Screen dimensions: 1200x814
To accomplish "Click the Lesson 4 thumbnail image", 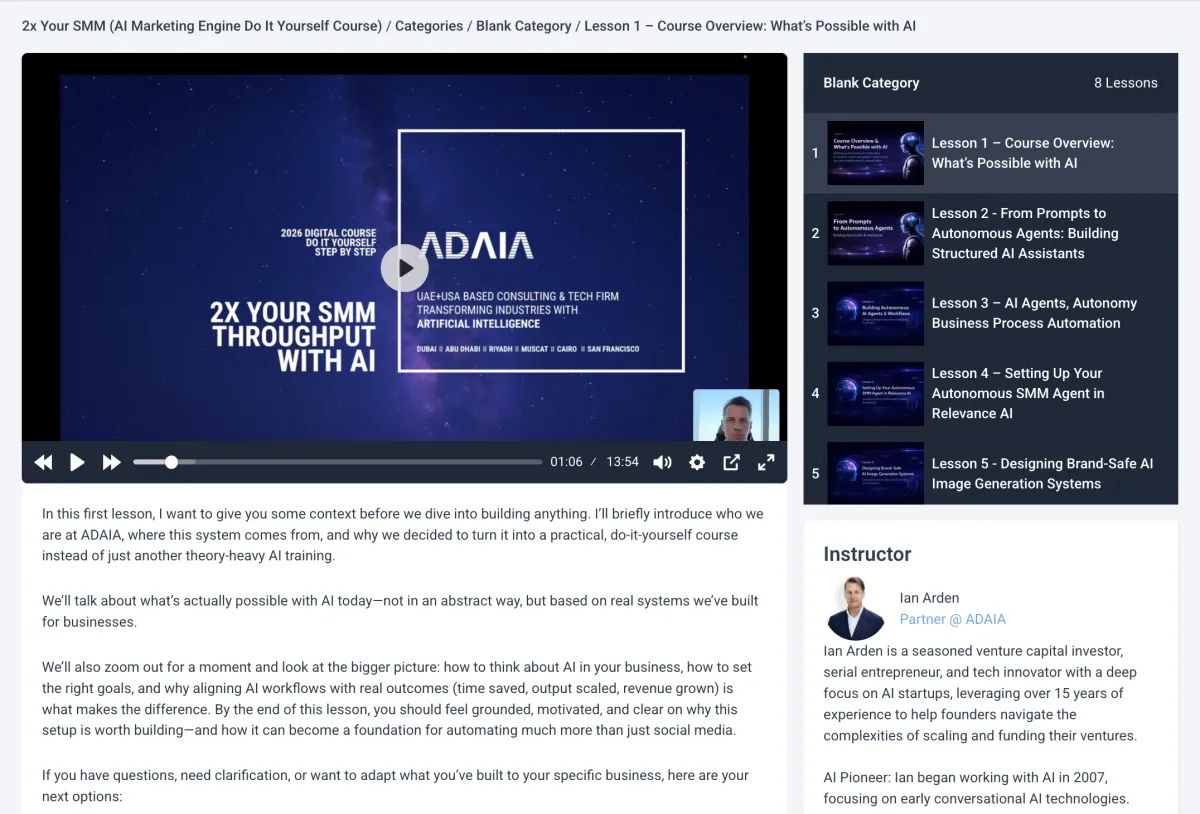I will 875,393.
